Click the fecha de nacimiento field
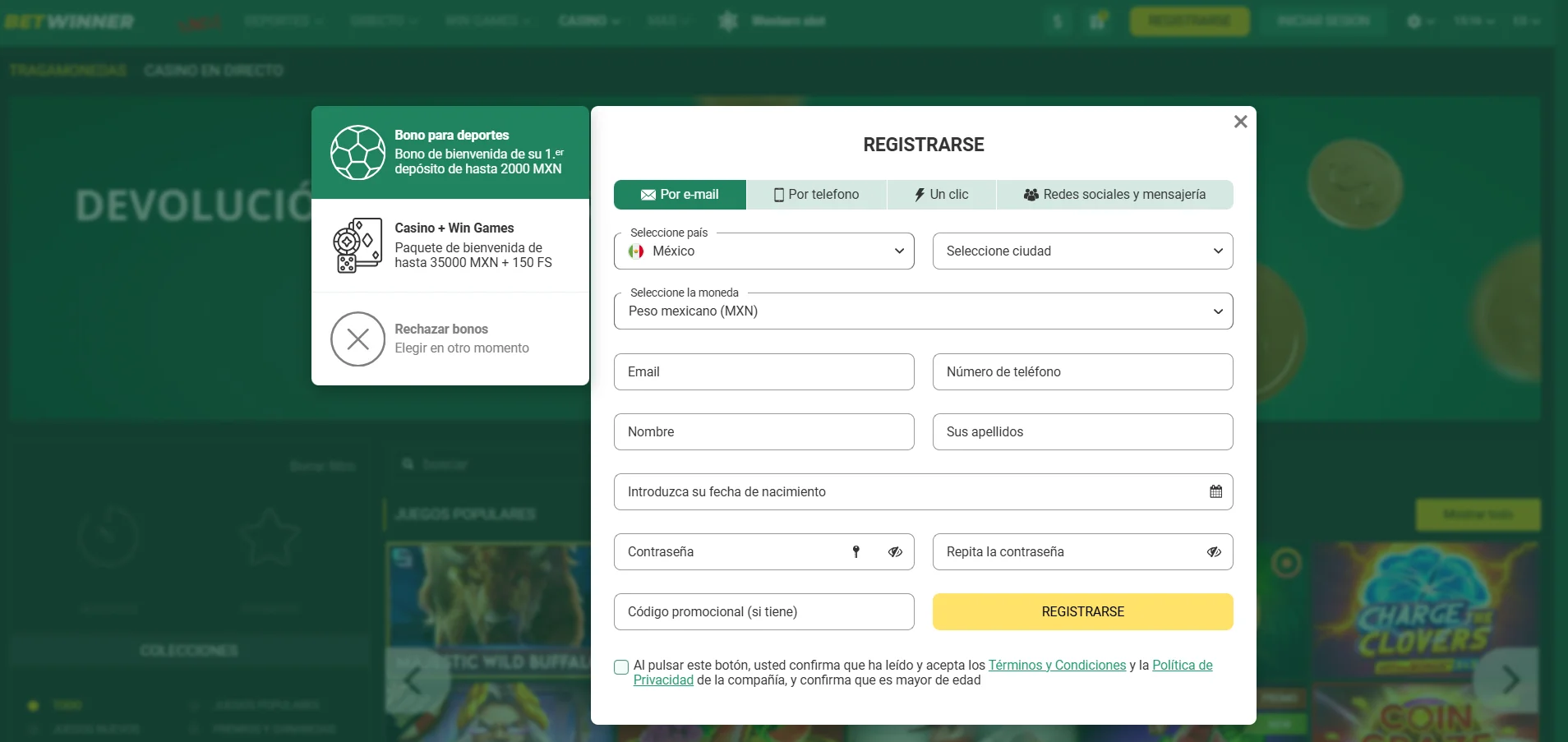 [923, 491]
